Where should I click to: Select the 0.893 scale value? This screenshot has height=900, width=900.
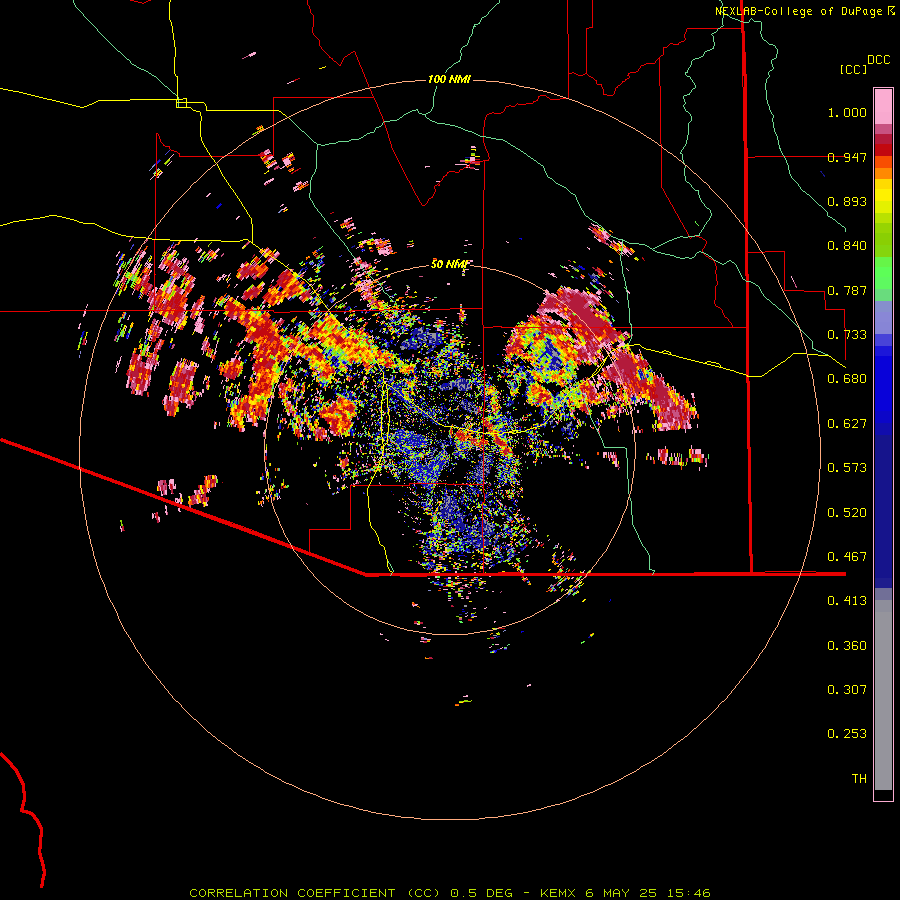click(x=847, y=201)
